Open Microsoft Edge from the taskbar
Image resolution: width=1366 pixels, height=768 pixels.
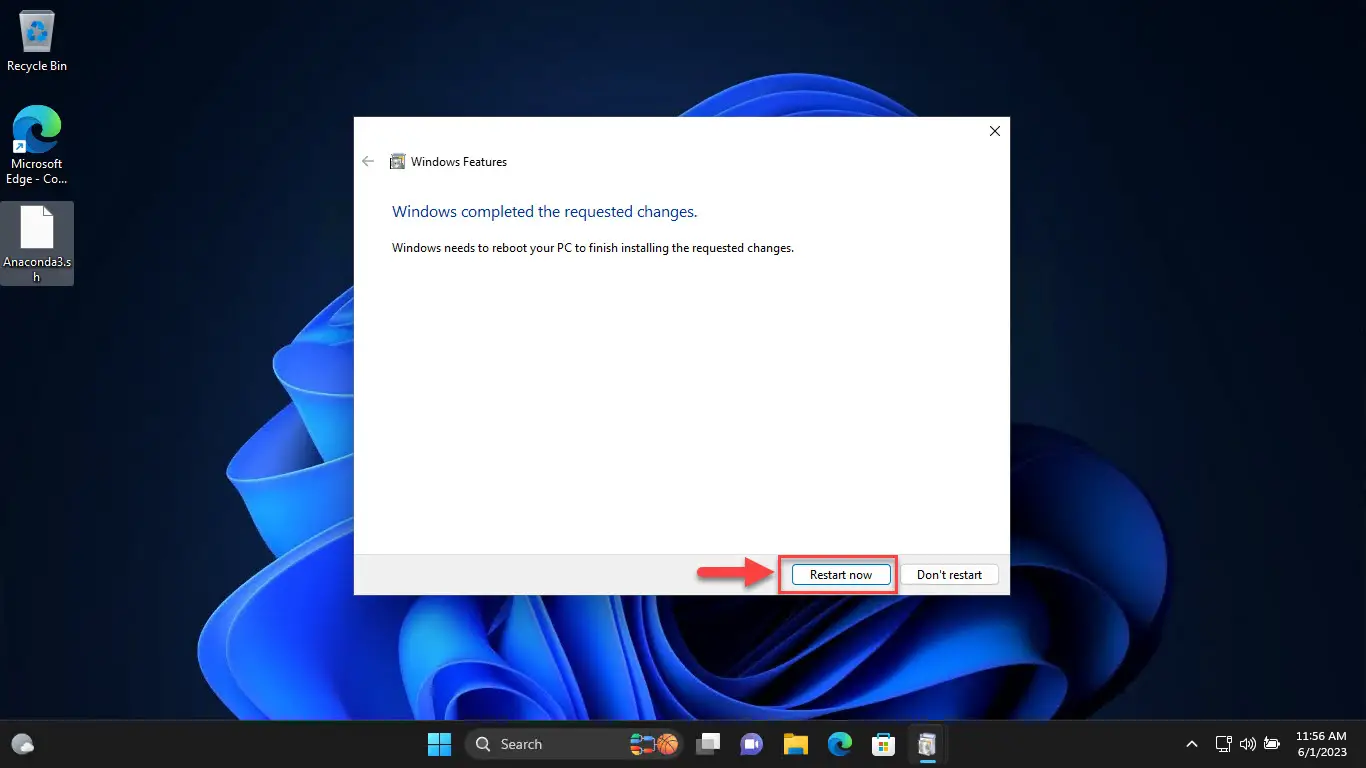(x=839, y=744)
